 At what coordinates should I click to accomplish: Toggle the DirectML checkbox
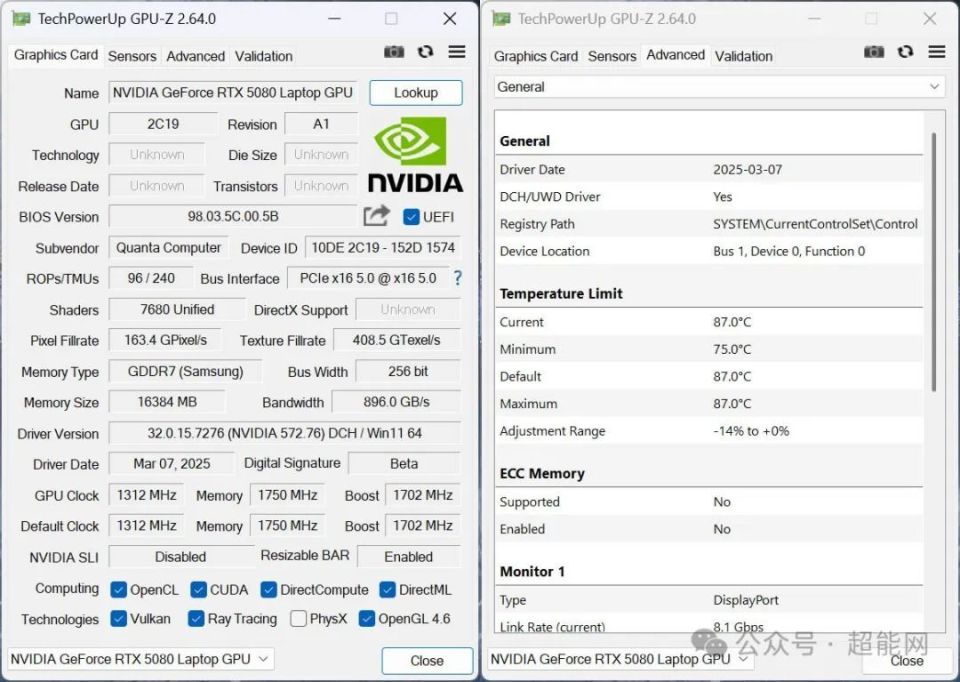[x=387, y=590]
